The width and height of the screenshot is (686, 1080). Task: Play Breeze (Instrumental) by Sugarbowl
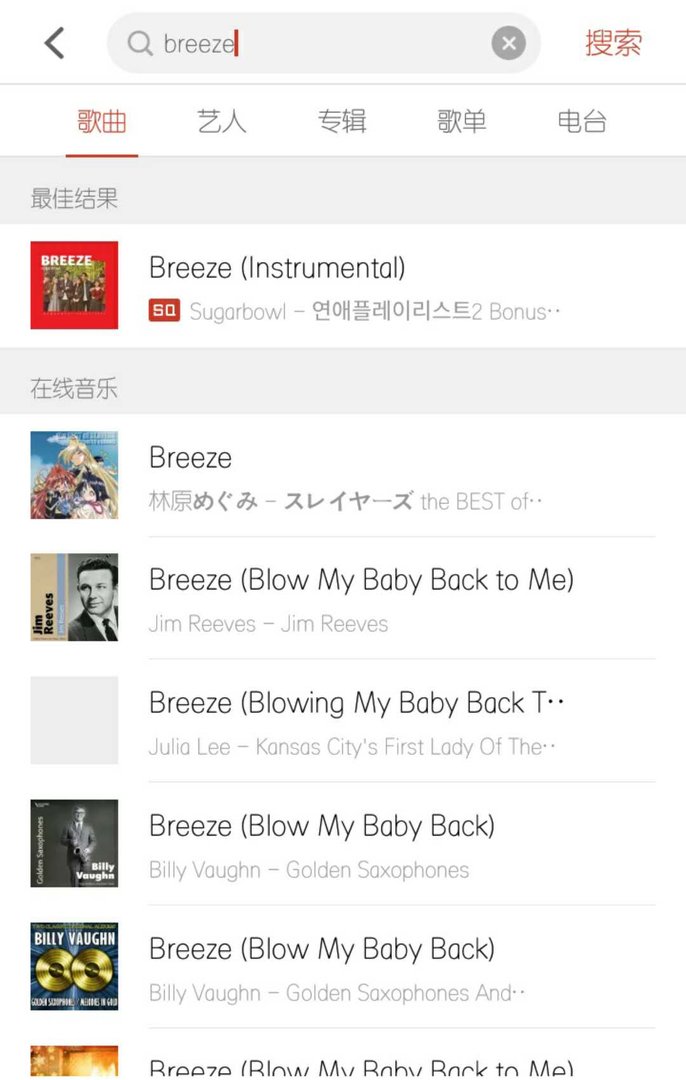pyautogui.click(x=277, y=268)
